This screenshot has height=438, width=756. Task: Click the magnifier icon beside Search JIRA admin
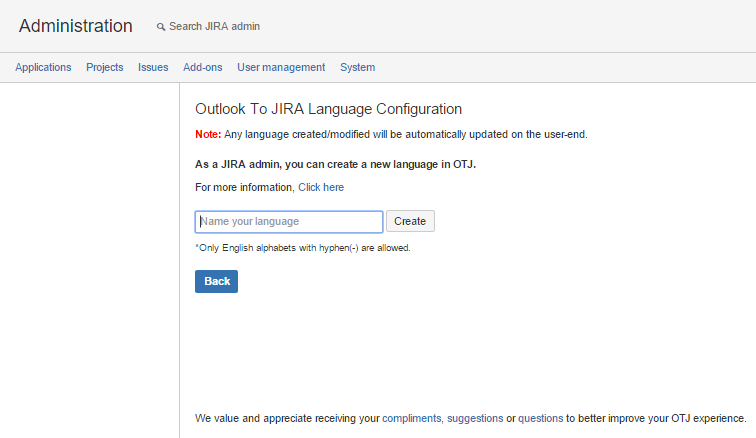click(161, 27)
